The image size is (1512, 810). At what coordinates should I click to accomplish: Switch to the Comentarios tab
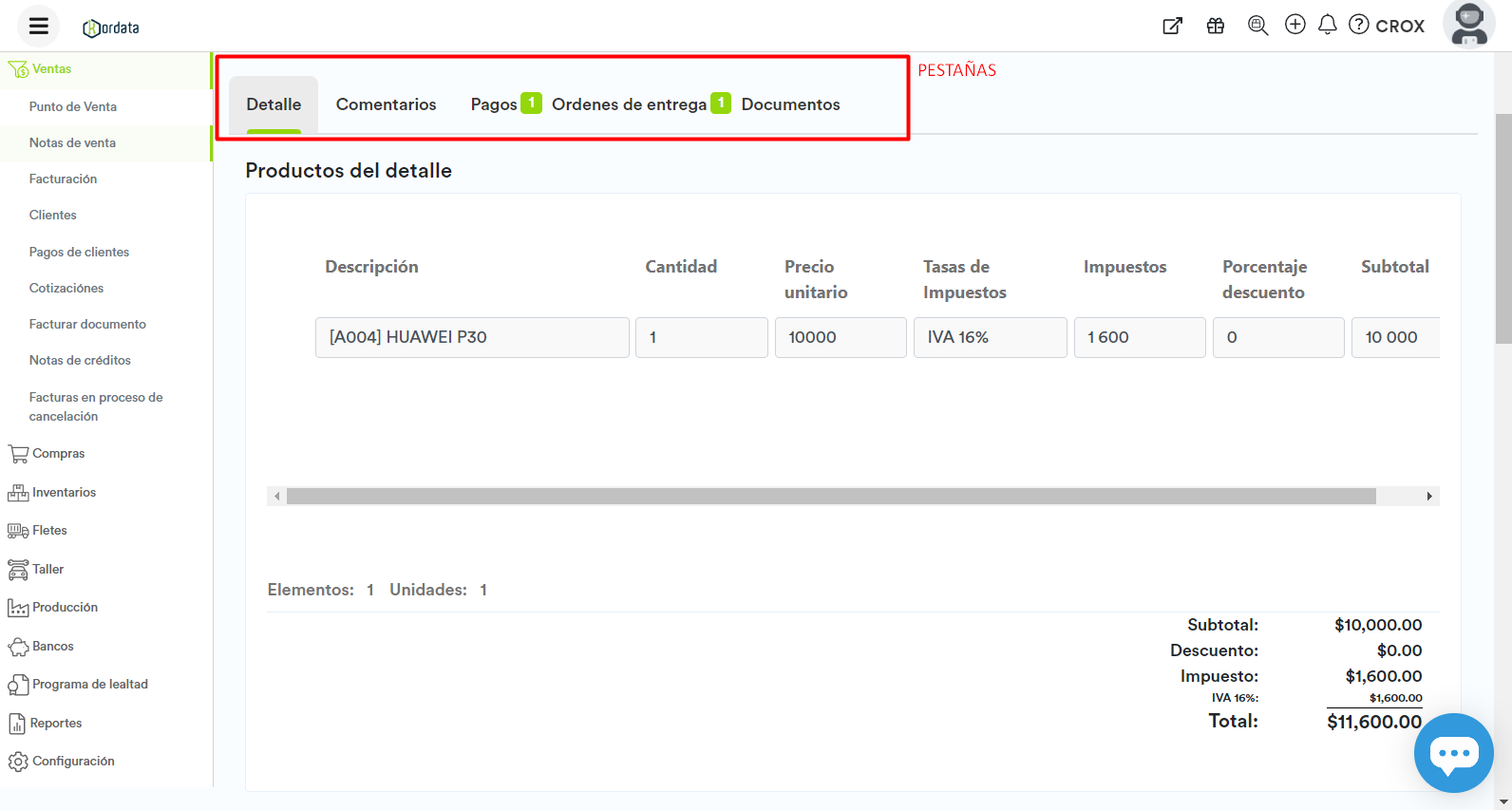(386, 104)
